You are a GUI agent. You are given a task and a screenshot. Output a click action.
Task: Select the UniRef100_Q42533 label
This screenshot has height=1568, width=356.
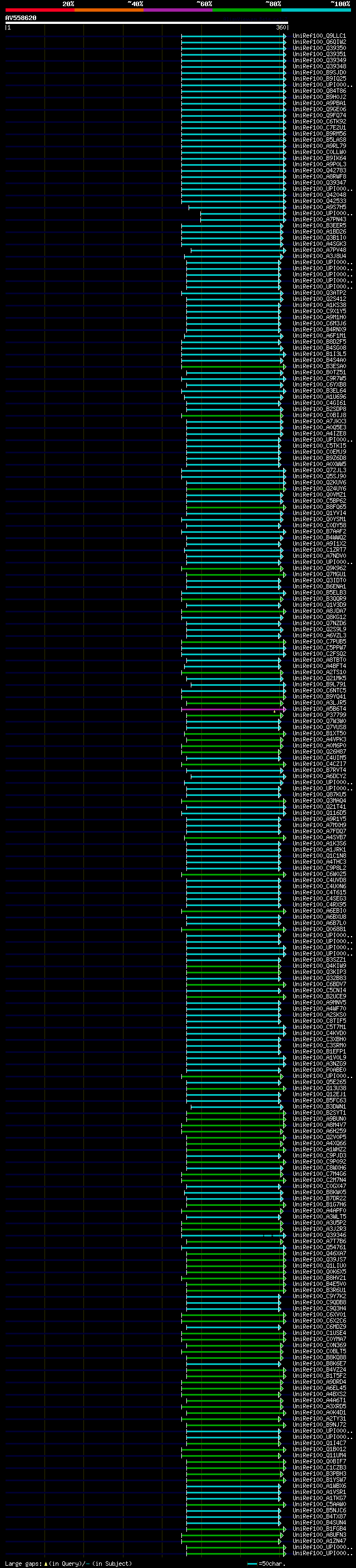pyautogui.click(x=319, y=201)
